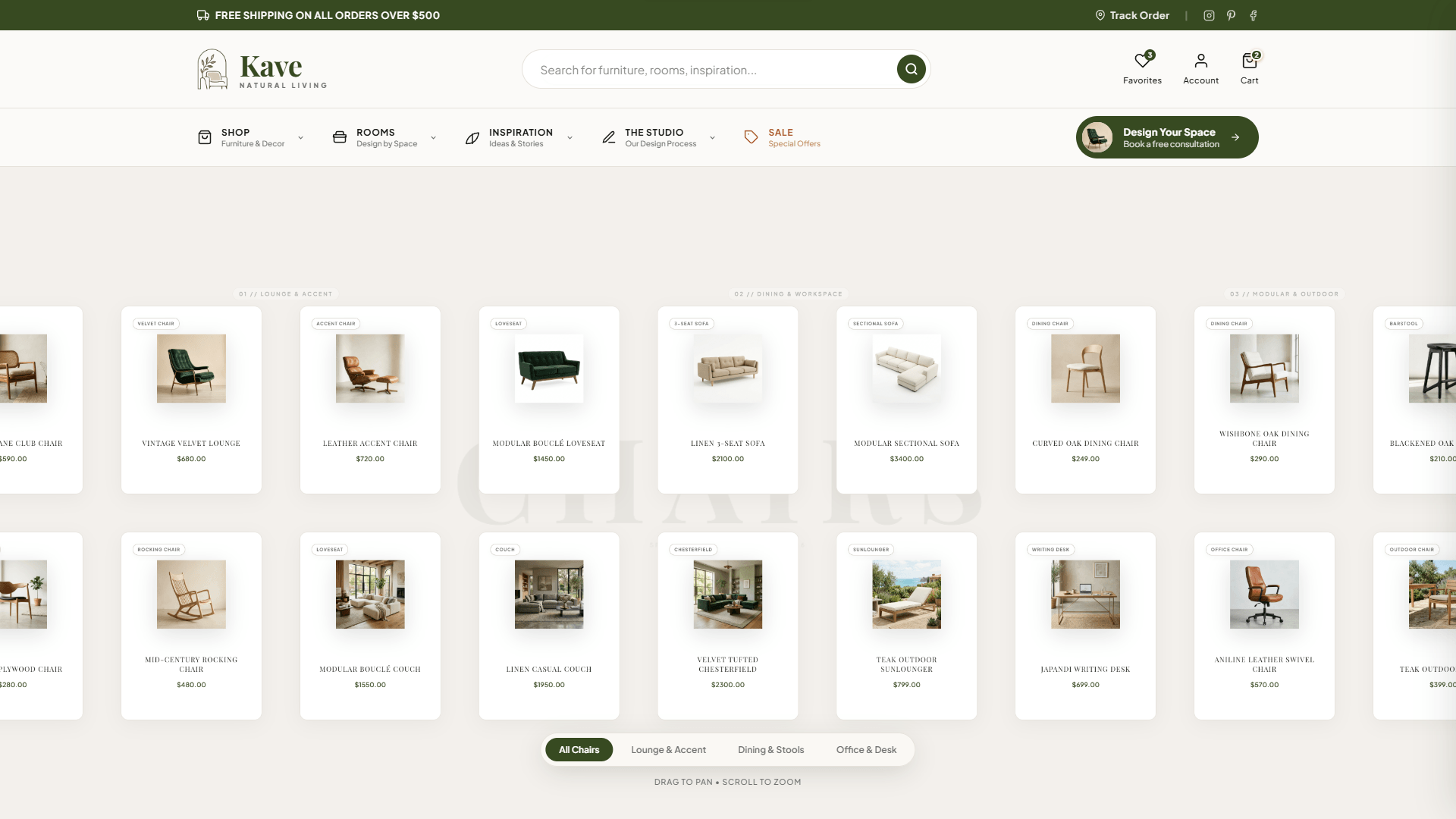This screenshot has width=1456, height=819.
Task: Click the CHESTERFIELD tag label
Action: (x=693, y=550)
